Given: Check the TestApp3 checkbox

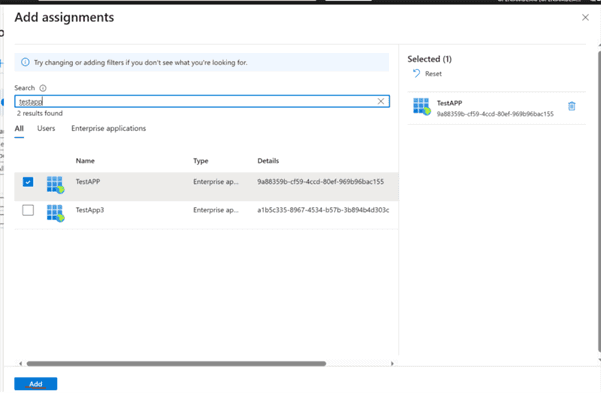Looking at the screenshot, I should coord(28,210).
